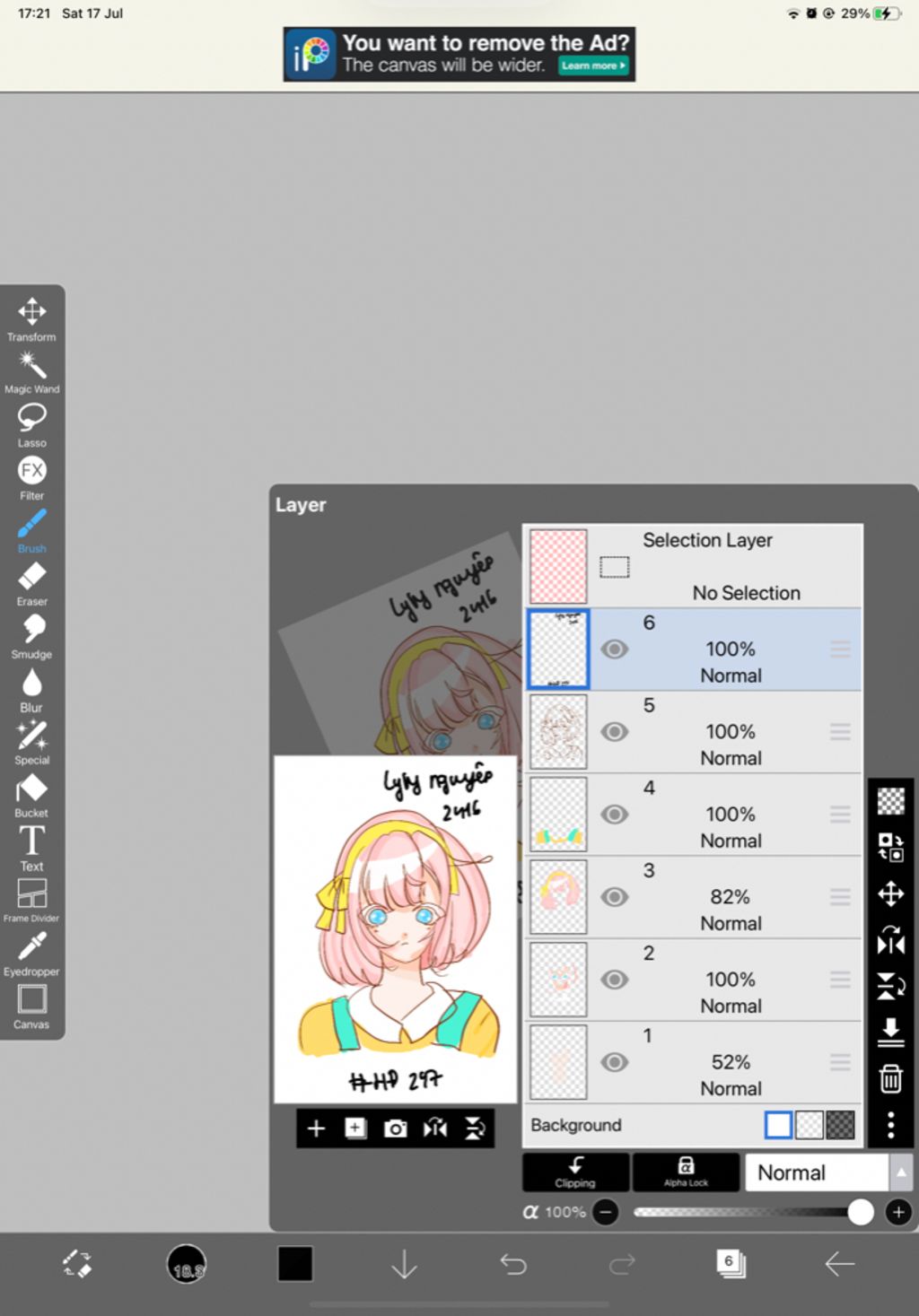This screenshot has height=1316, width=919.
Task: Choose dark transparent checker background
Action: [840, 1124]
